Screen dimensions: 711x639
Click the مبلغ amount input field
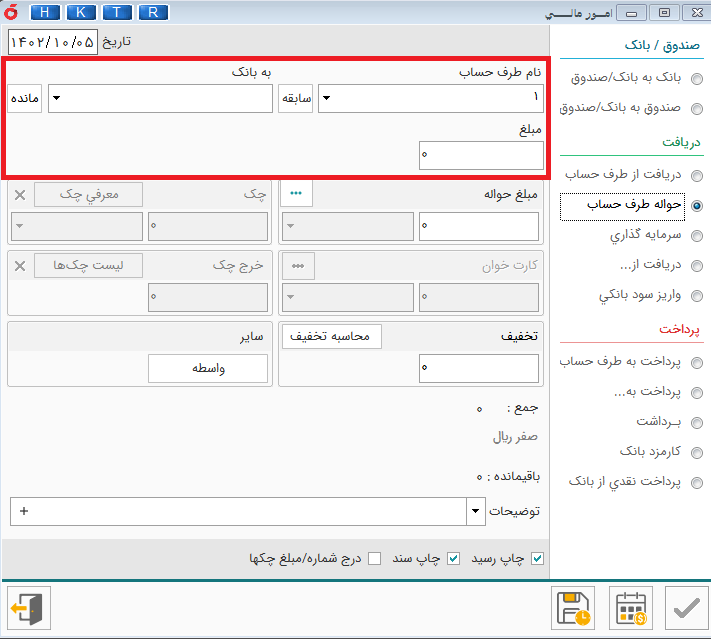pyautogui.click(x=481, y=155)
